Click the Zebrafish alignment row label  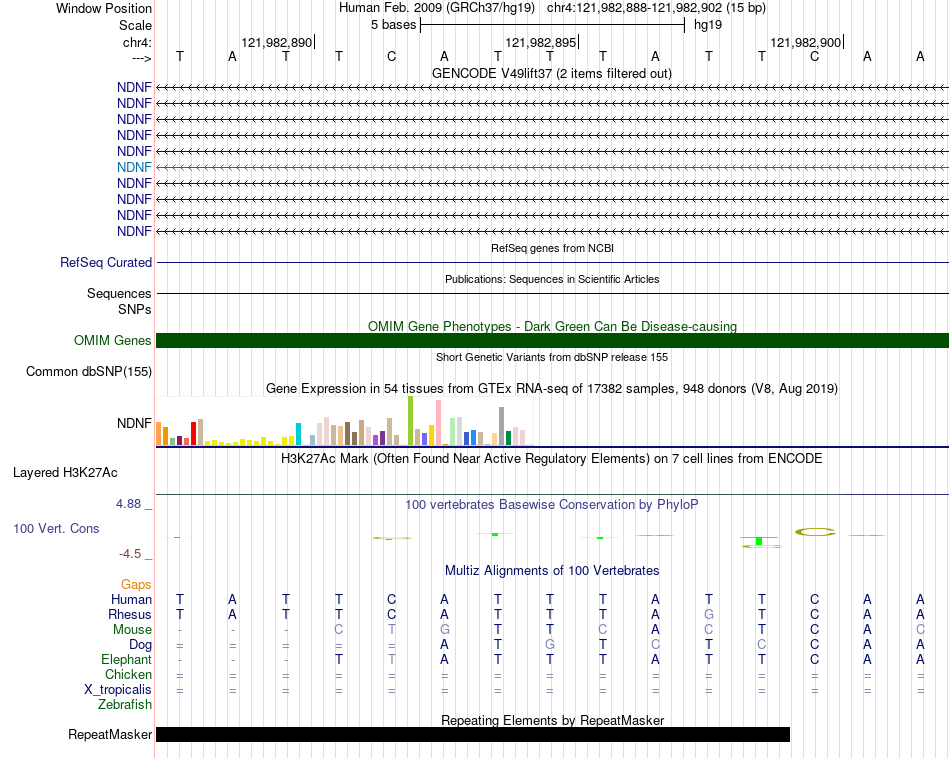(125, 705)
